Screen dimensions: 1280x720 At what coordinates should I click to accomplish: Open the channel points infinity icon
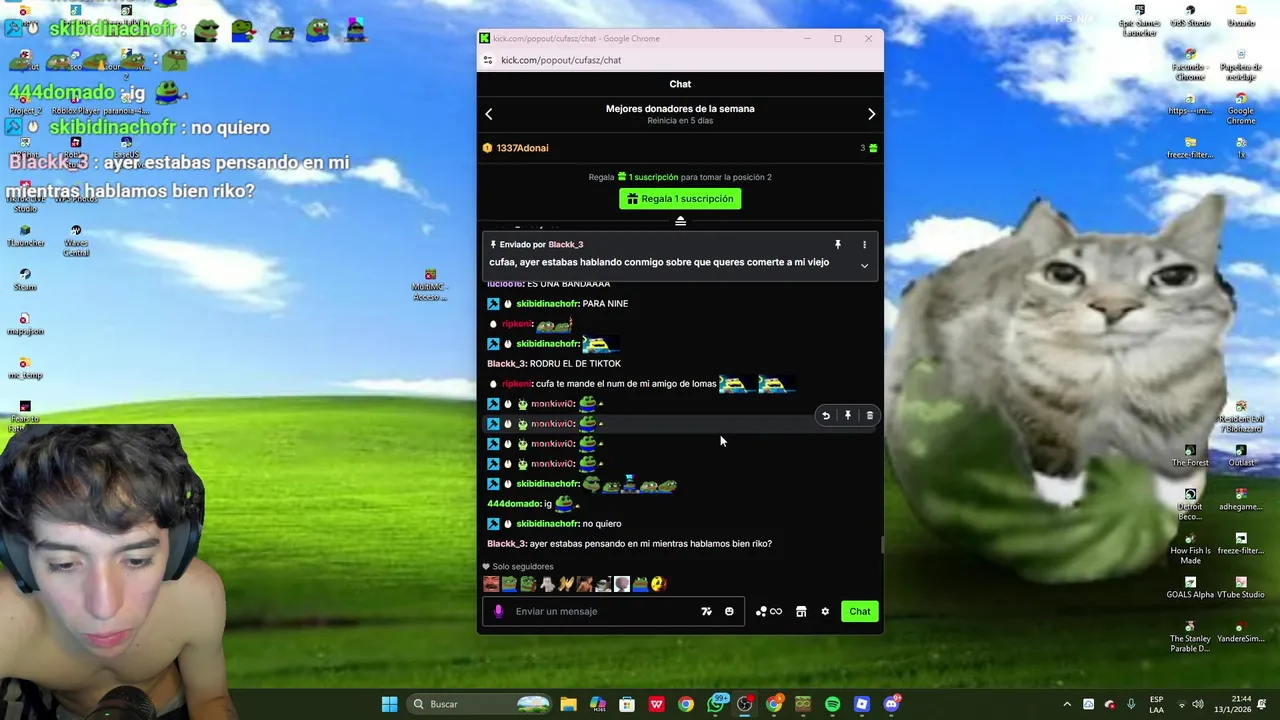pos(768,611)
